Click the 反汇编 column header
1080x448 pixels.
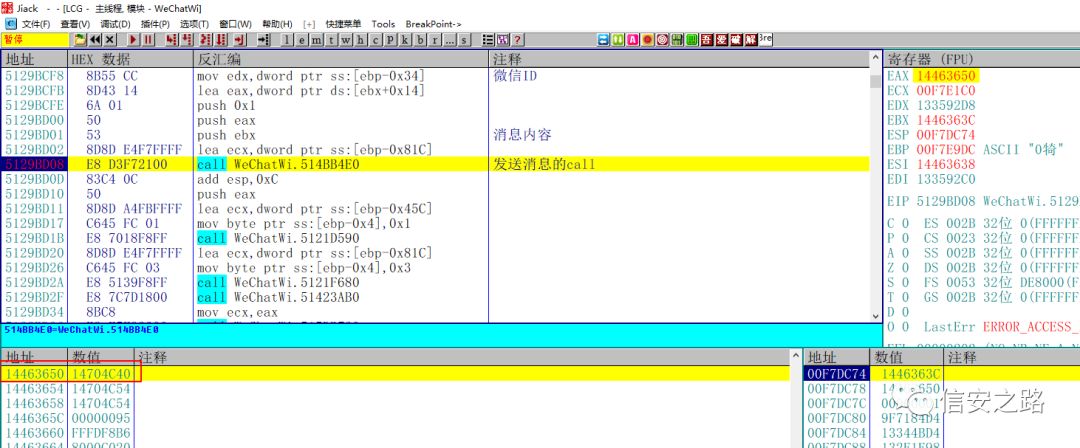pos(342,59)
